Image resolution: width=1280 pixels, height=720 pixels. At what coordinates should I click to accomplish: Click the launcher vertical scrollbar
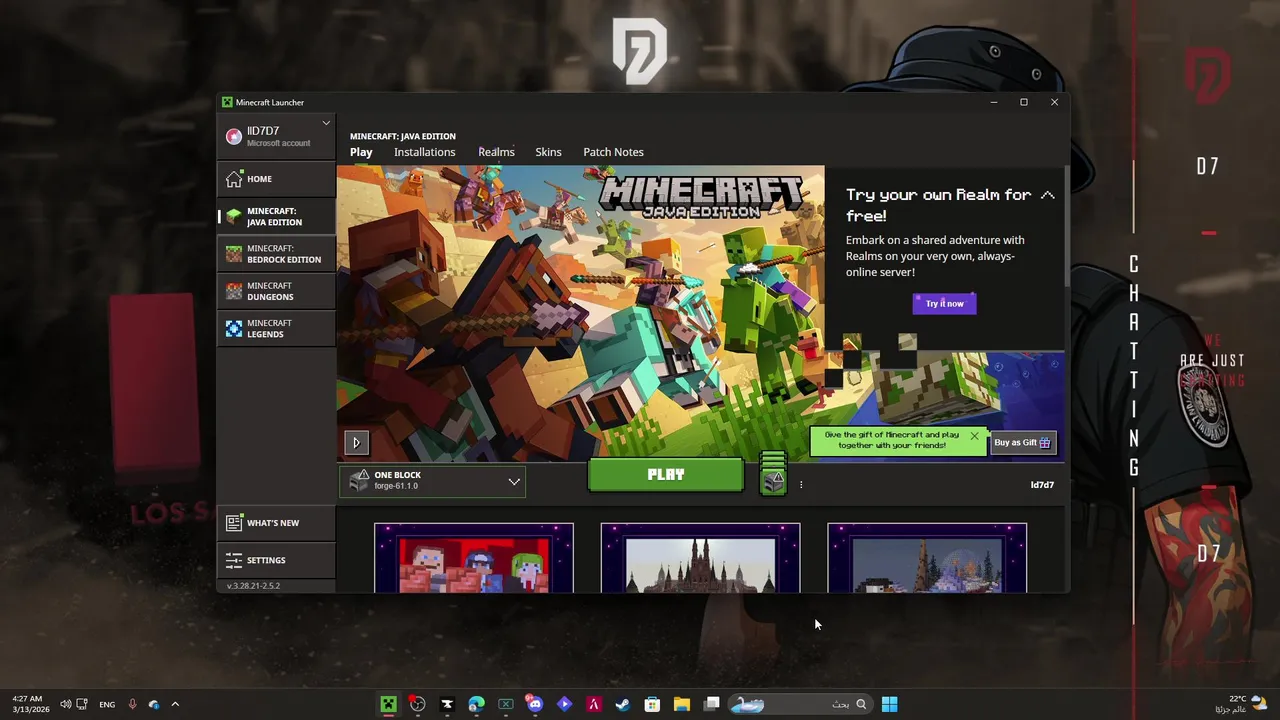[1066, 228]
